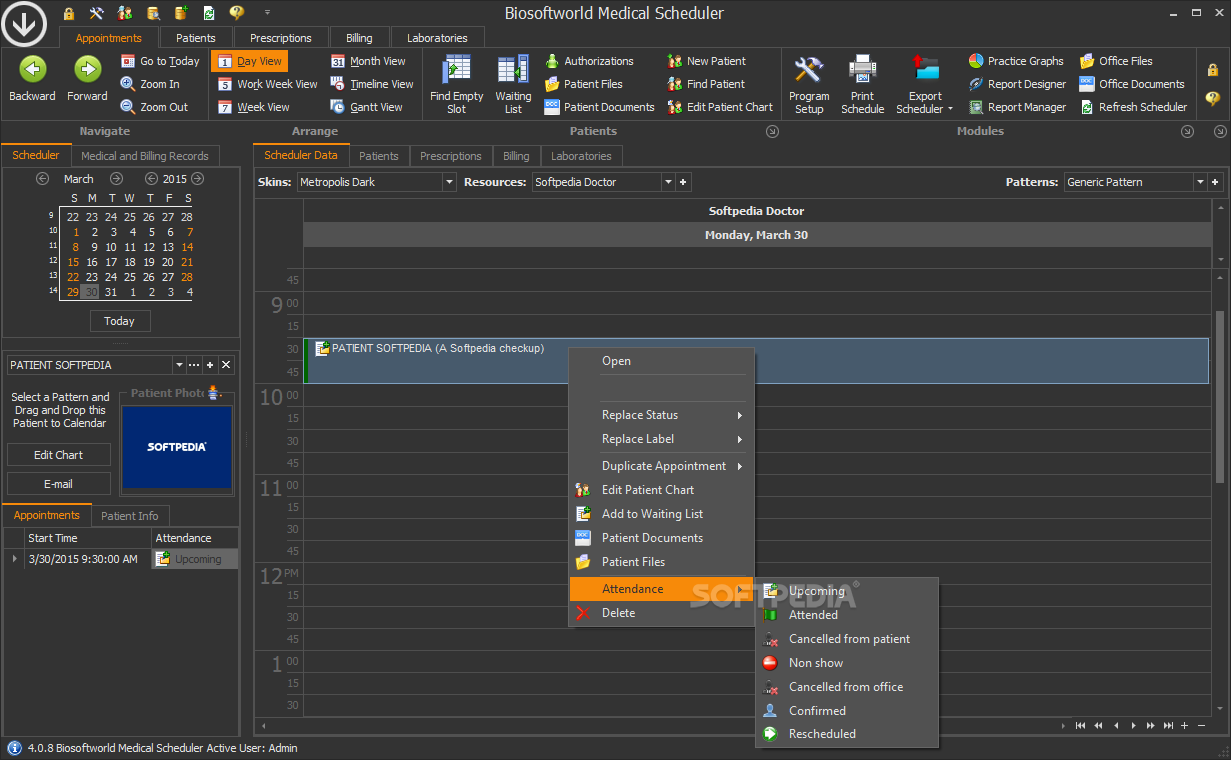Open the Billing ribbon tab

coord(359,38)
